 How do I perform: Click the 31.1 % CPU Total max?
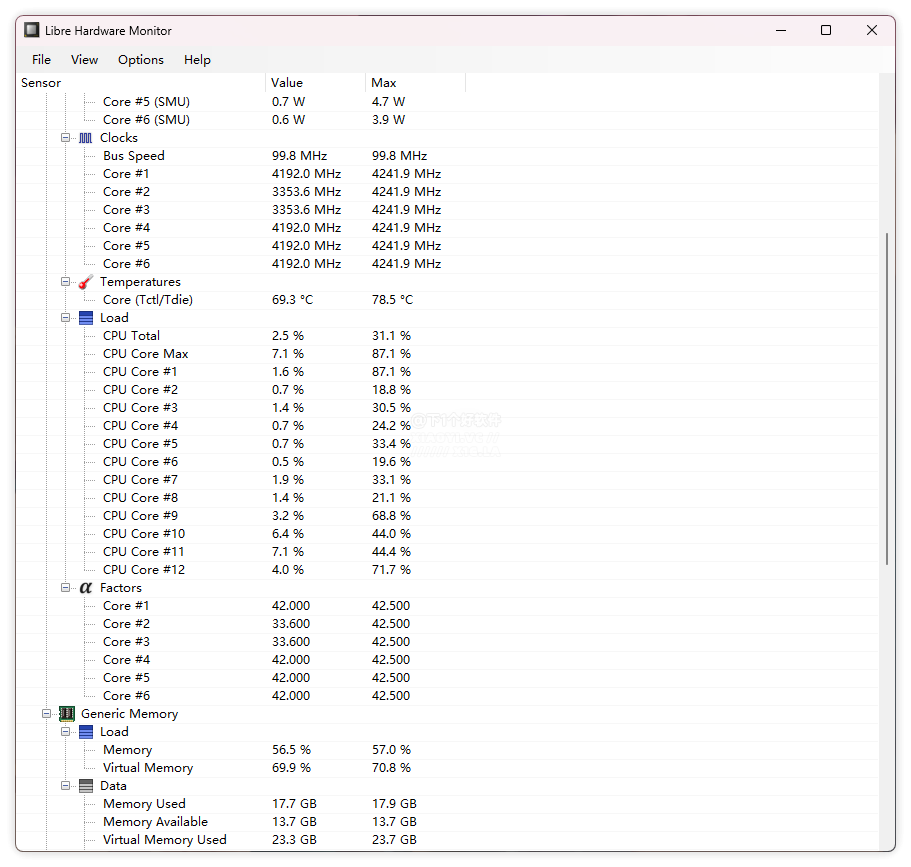pos(391,336)
